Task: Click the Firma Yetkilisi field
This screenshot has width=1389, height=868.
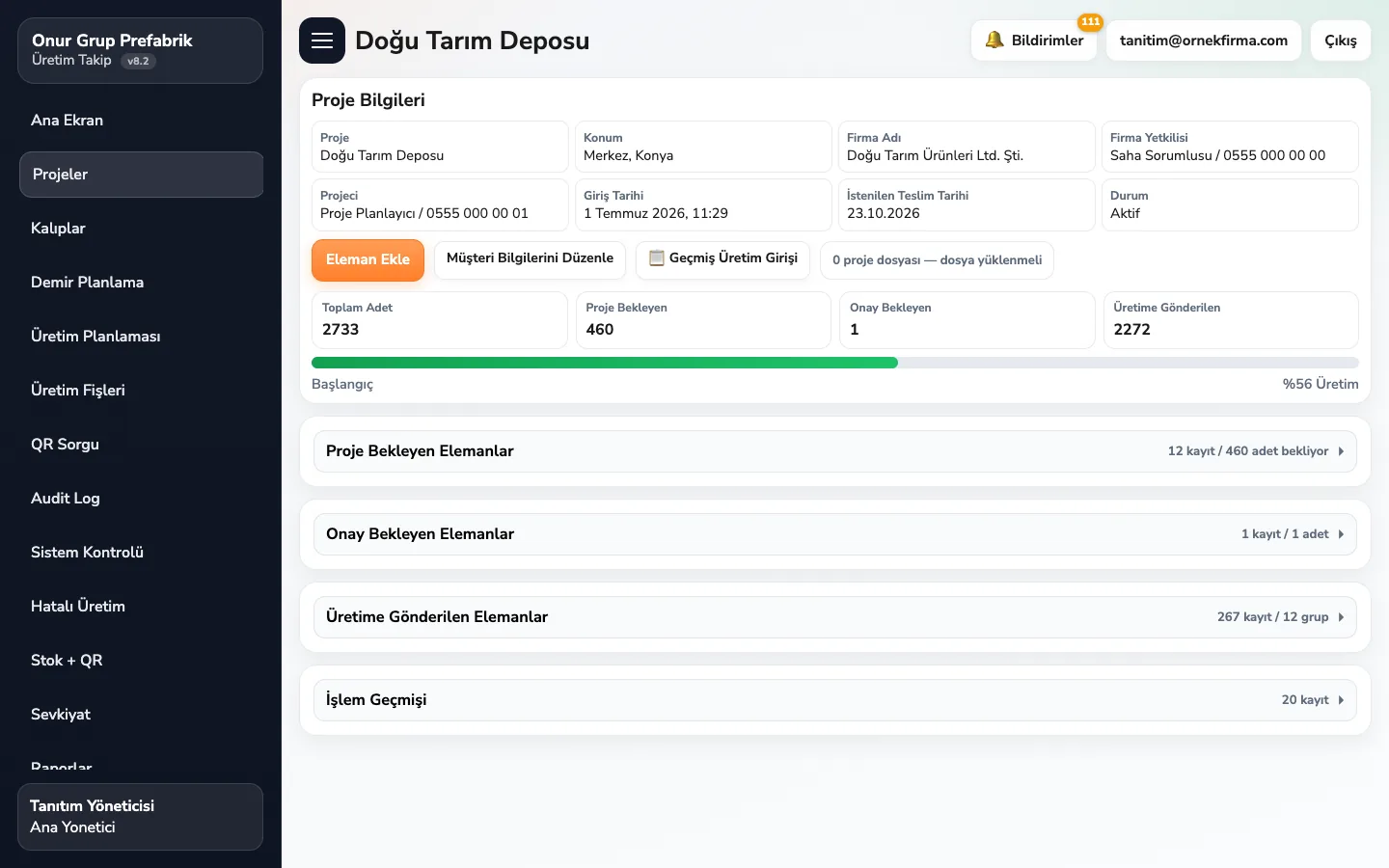Action: [1230, 147]
